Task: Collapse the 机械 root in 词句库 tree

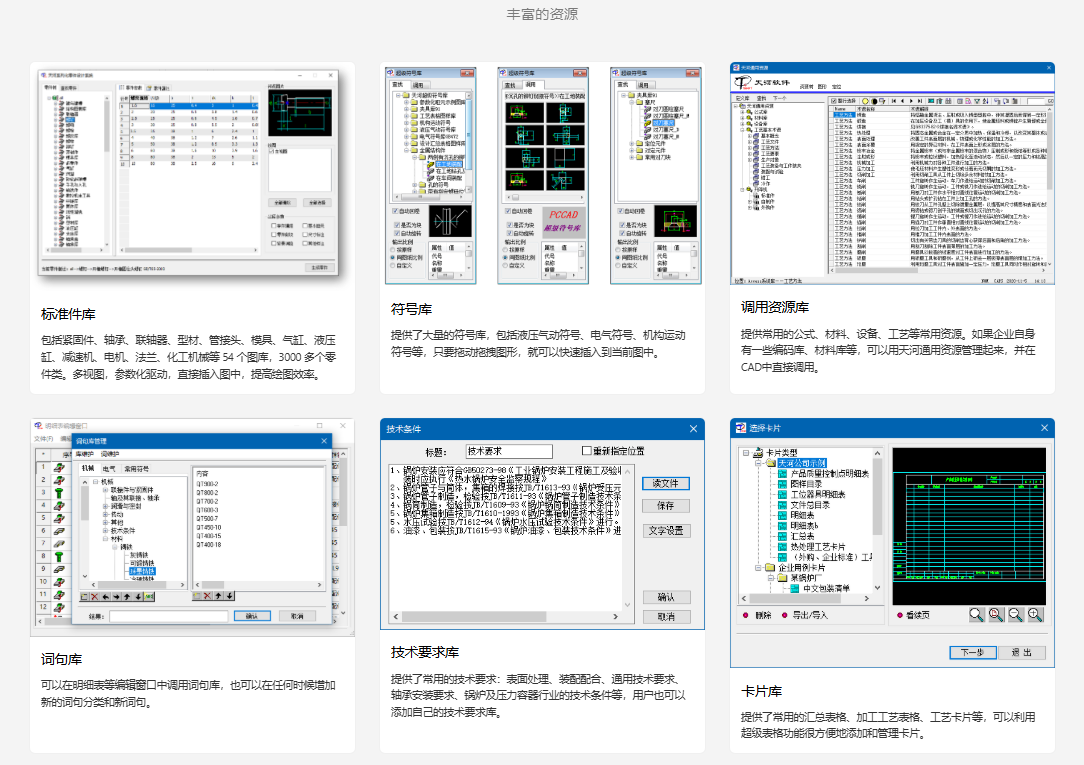Action: pos(95,482)
